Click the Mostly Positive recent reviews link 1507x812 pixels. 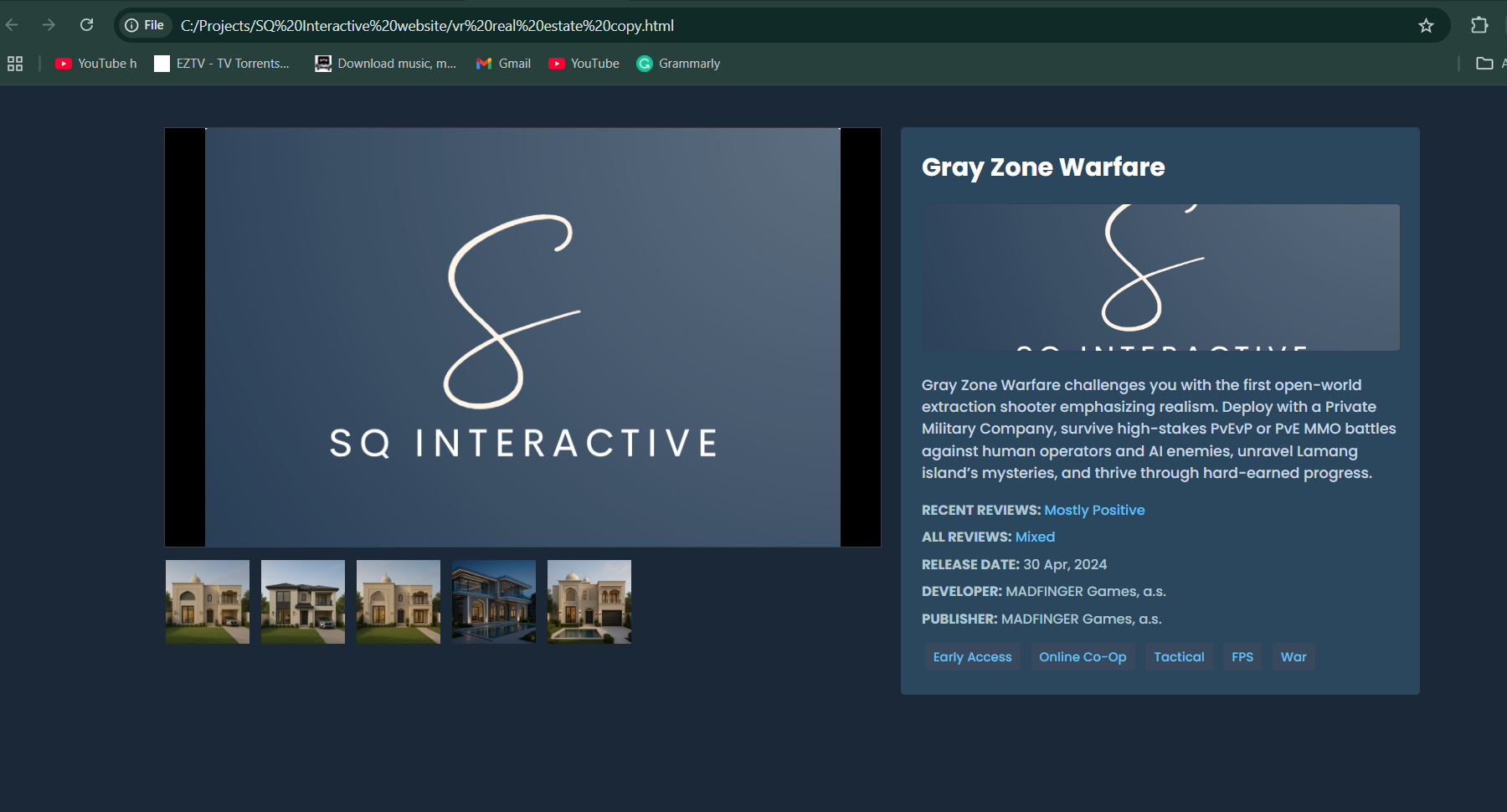[1094, 510]
